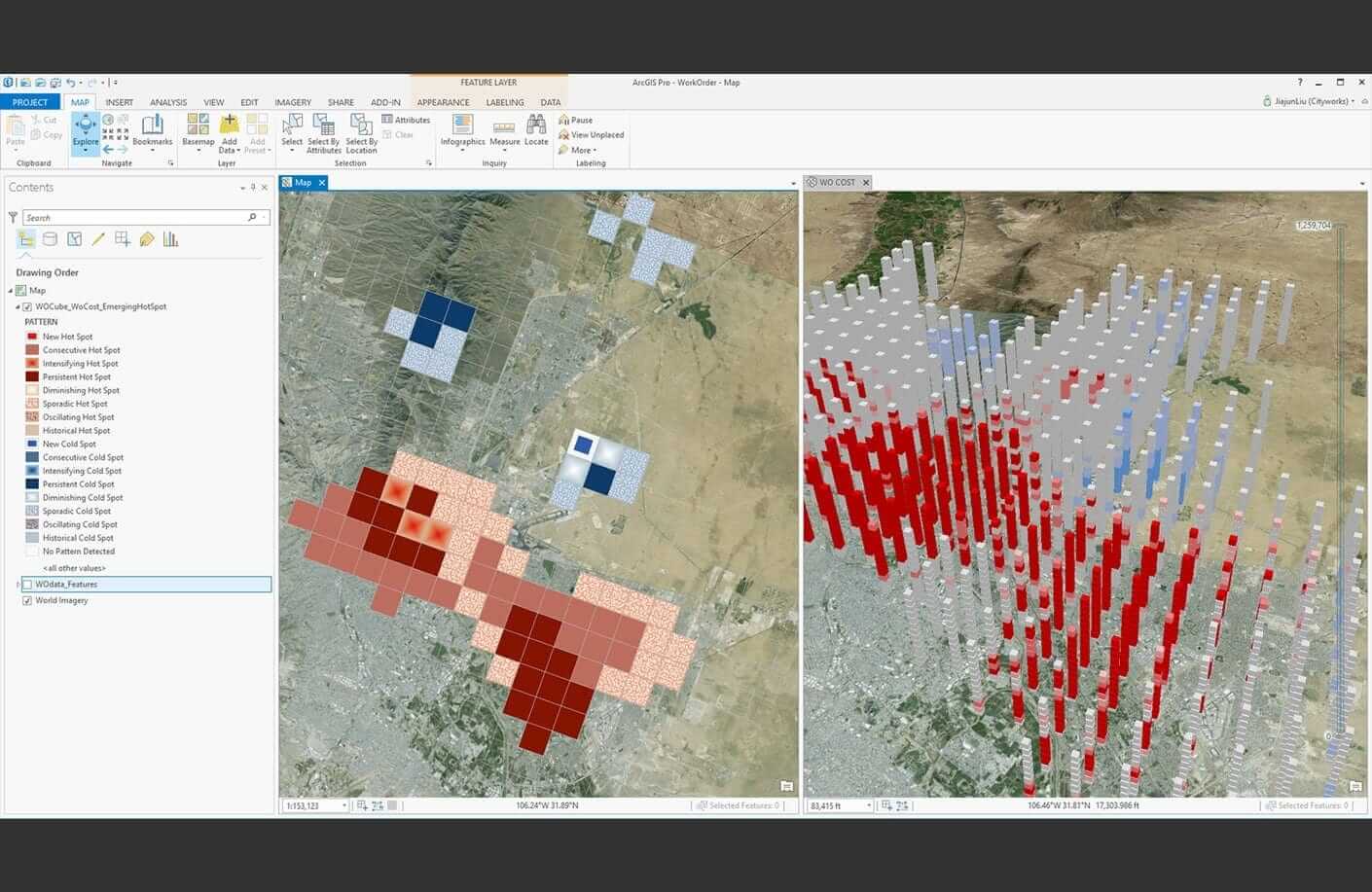This screenshot has height=892, width=1372.
Task: Click the undo arrow in quick access toolbar
Action: [71, 83]
